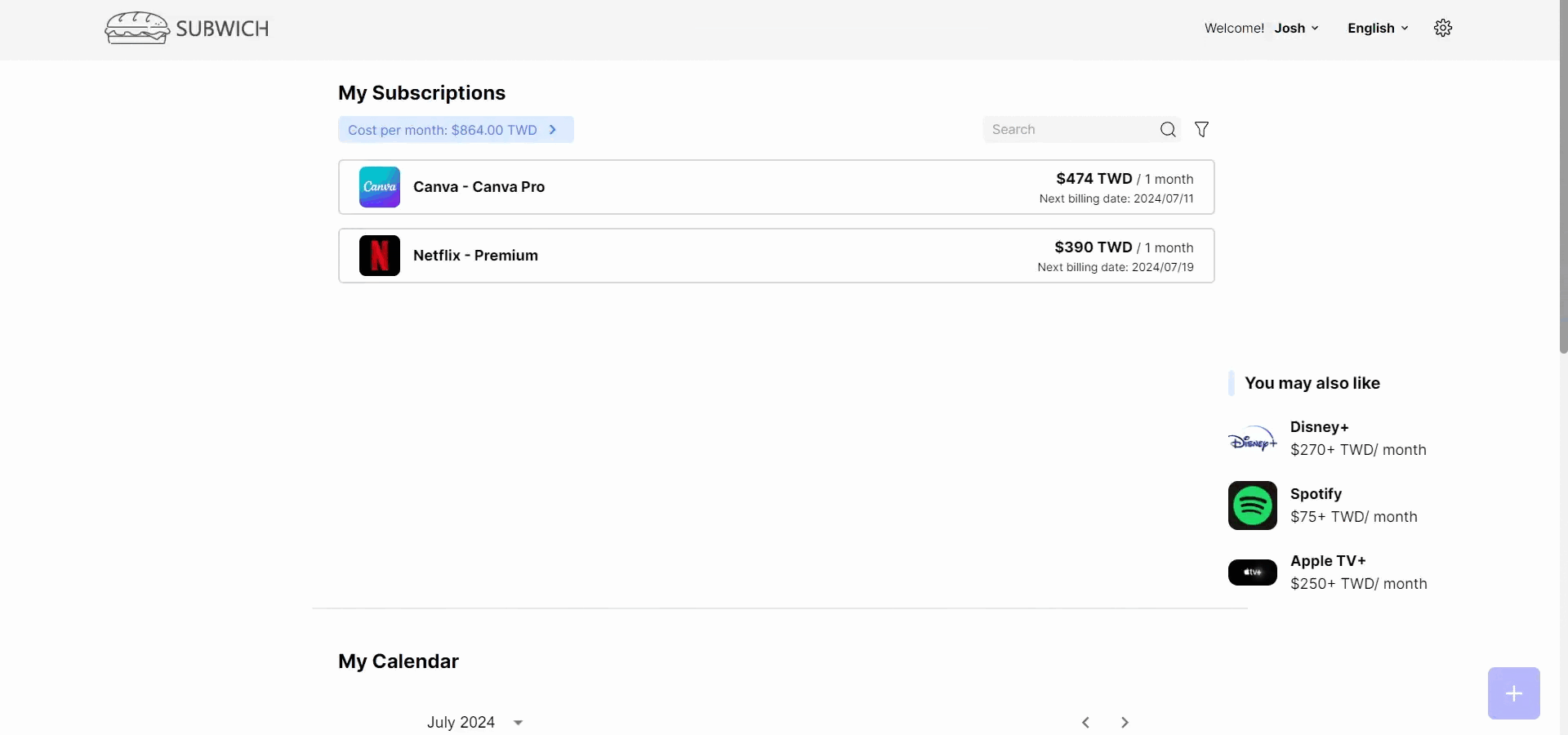1568x735 pixels.
Task: Select the Apple TV+ suggestion
Action: point(1328,572)
